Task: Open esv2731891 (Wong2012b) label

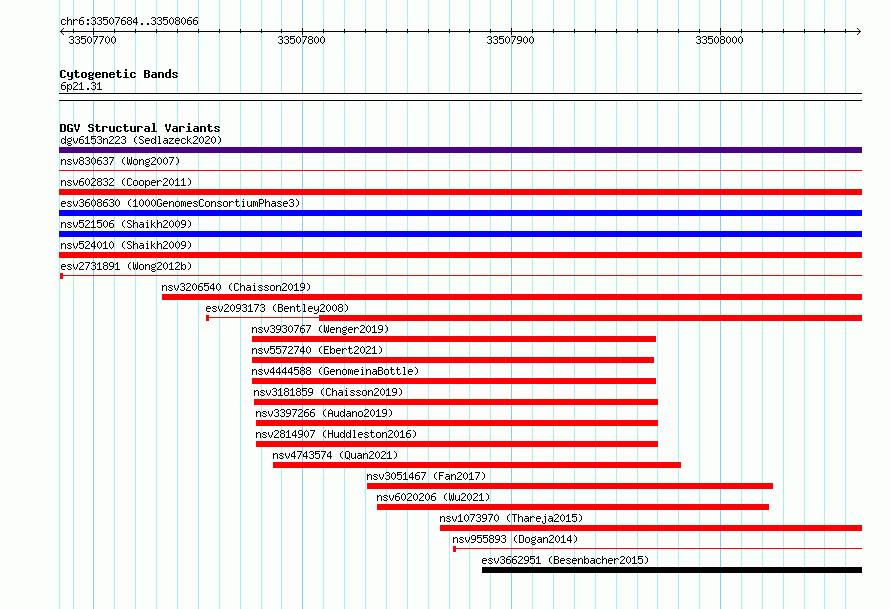Action: point(126,266)
